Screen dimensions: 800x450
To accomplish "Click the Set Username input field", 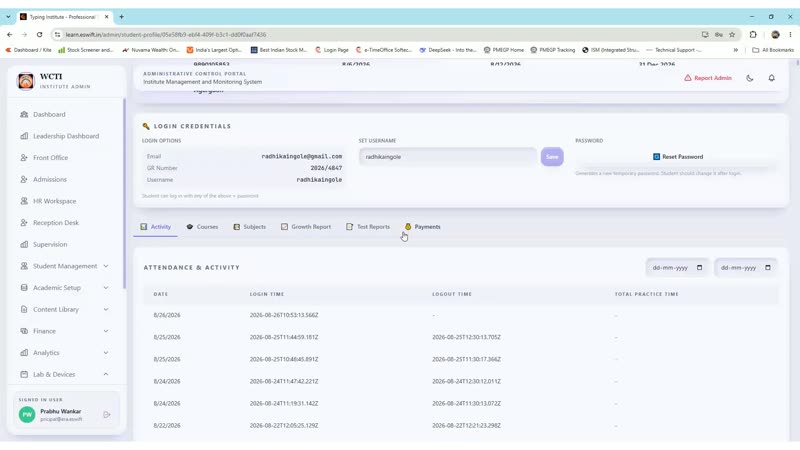I will click(447, 157).
